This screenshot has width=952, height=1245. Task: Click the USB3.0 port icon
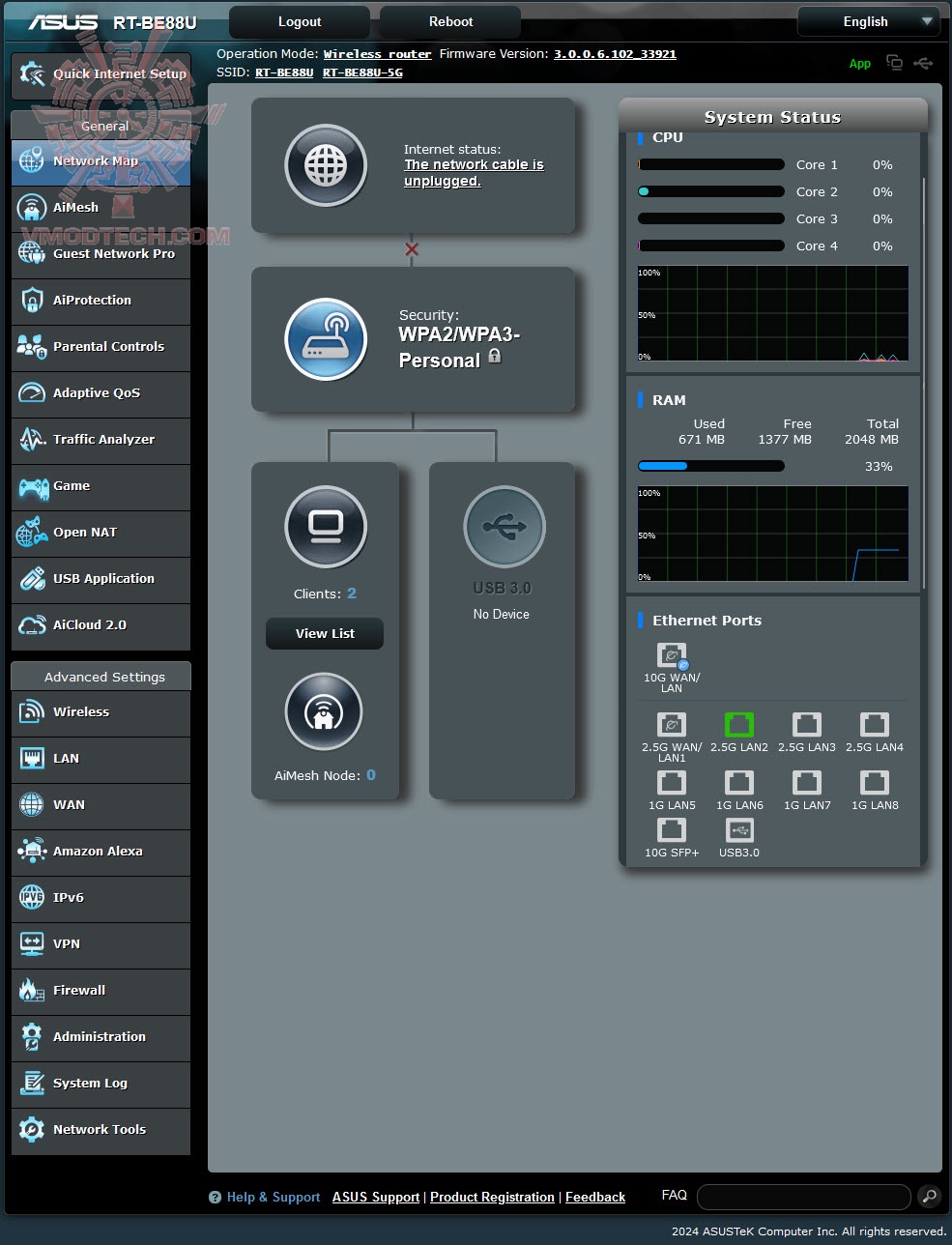click(739, 830)
